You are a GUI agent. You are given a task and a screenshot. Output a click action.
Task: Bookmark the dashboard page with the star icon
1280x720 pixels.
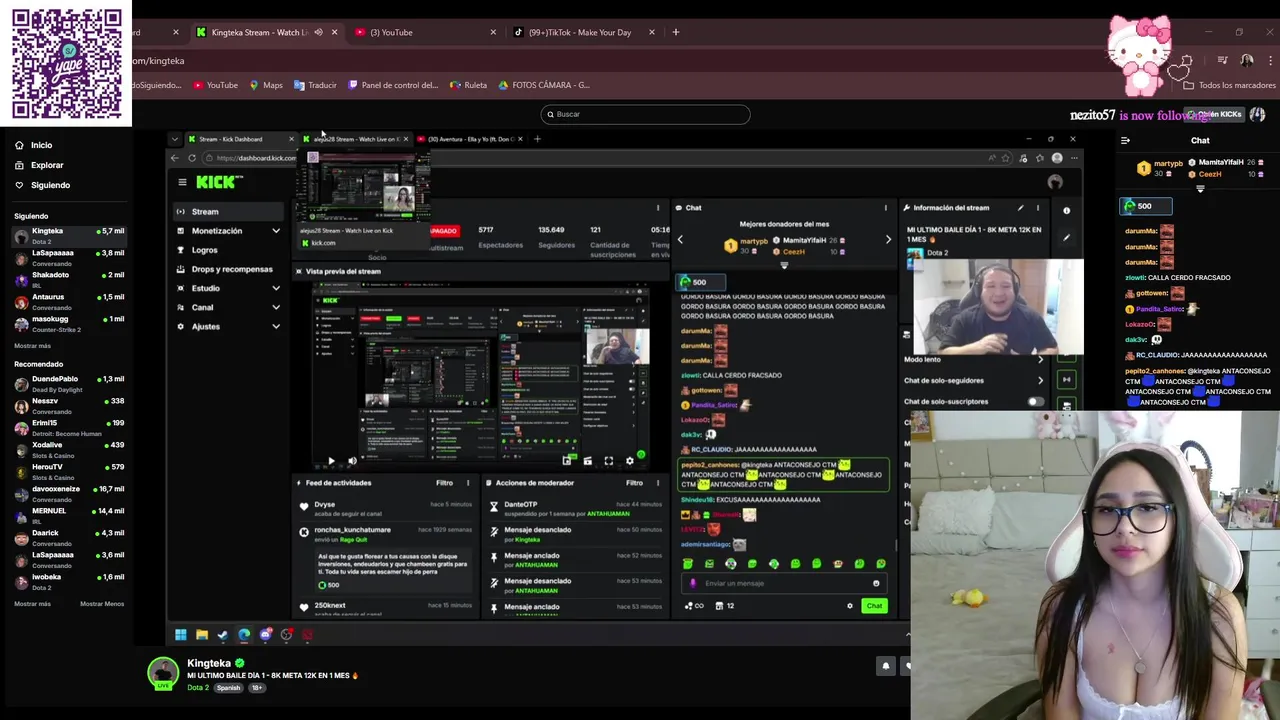1006,158
